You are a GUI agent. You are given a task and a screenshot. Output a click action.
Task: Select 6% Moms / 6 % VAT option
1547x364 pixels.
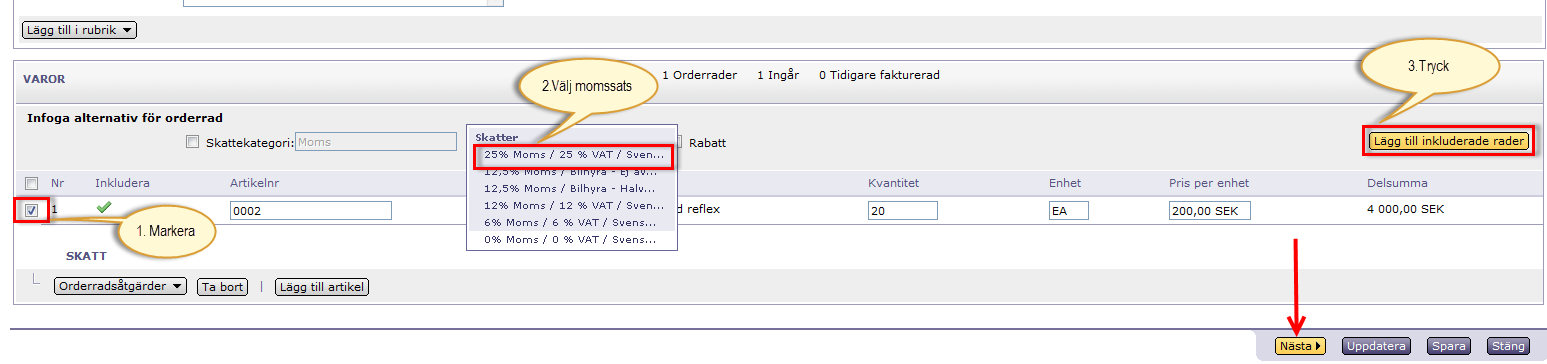pos(573,222)
